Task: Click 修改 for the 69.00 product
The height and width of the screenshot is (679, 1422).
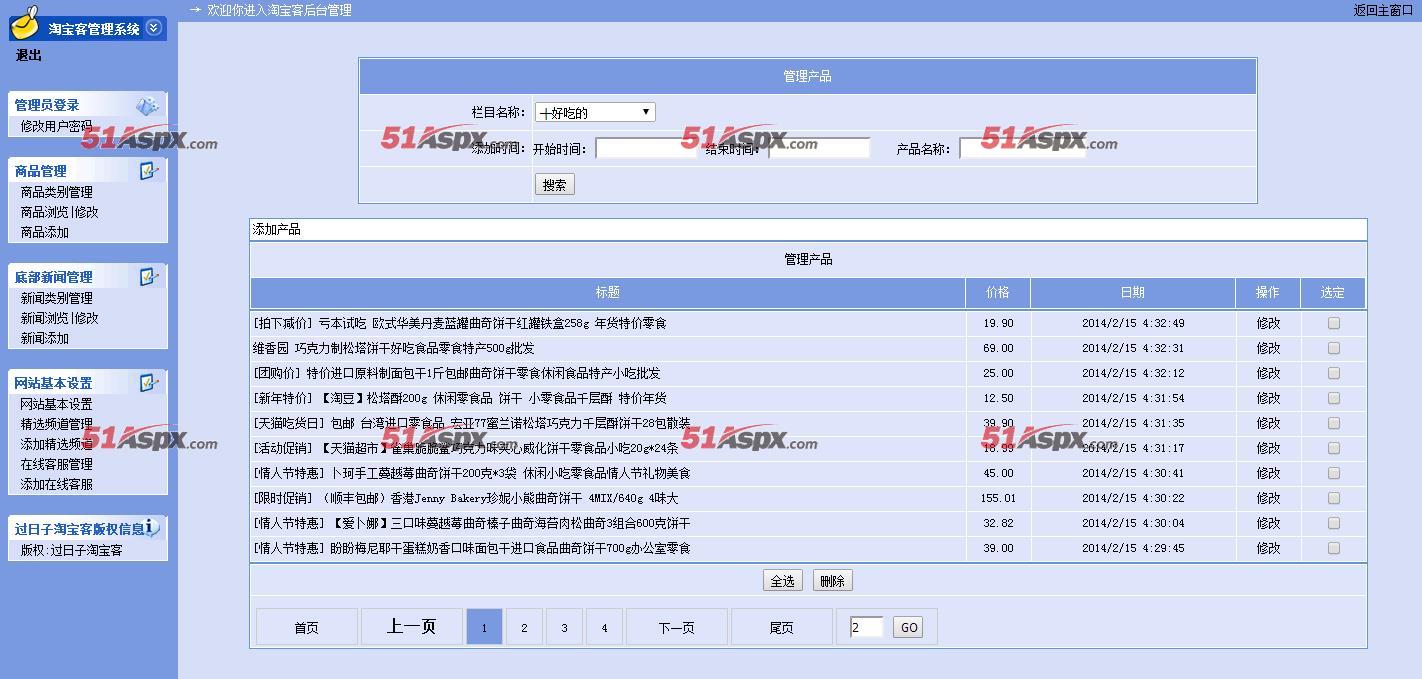Action: point(1268,348)
